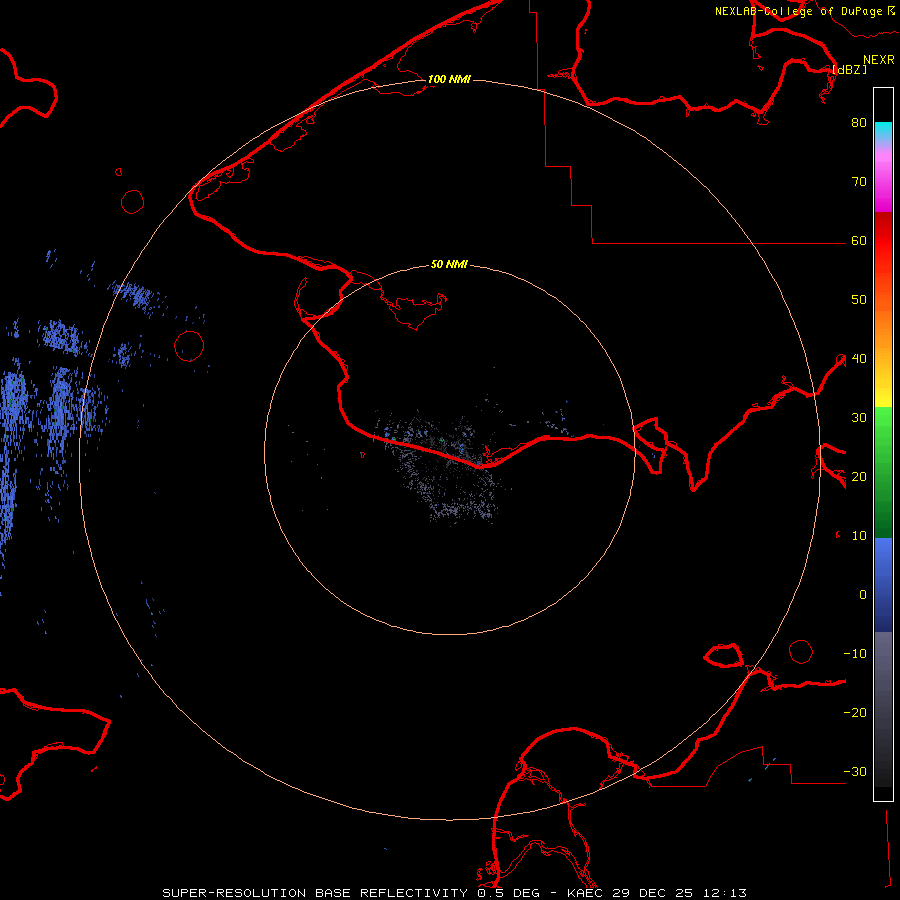Viewport: 900px width, 900px height.
Task: Click the green band of the color scale
Action: (883, 472)
